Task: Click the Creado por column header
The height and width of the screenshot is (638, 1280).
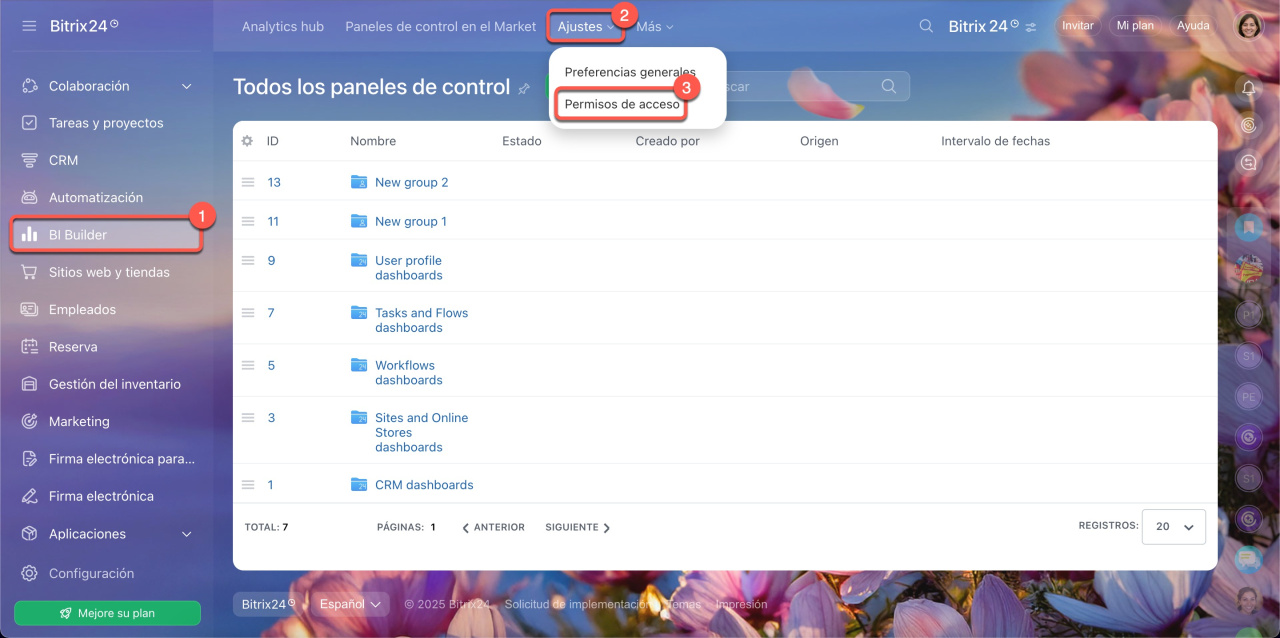Action: (668, 141)
